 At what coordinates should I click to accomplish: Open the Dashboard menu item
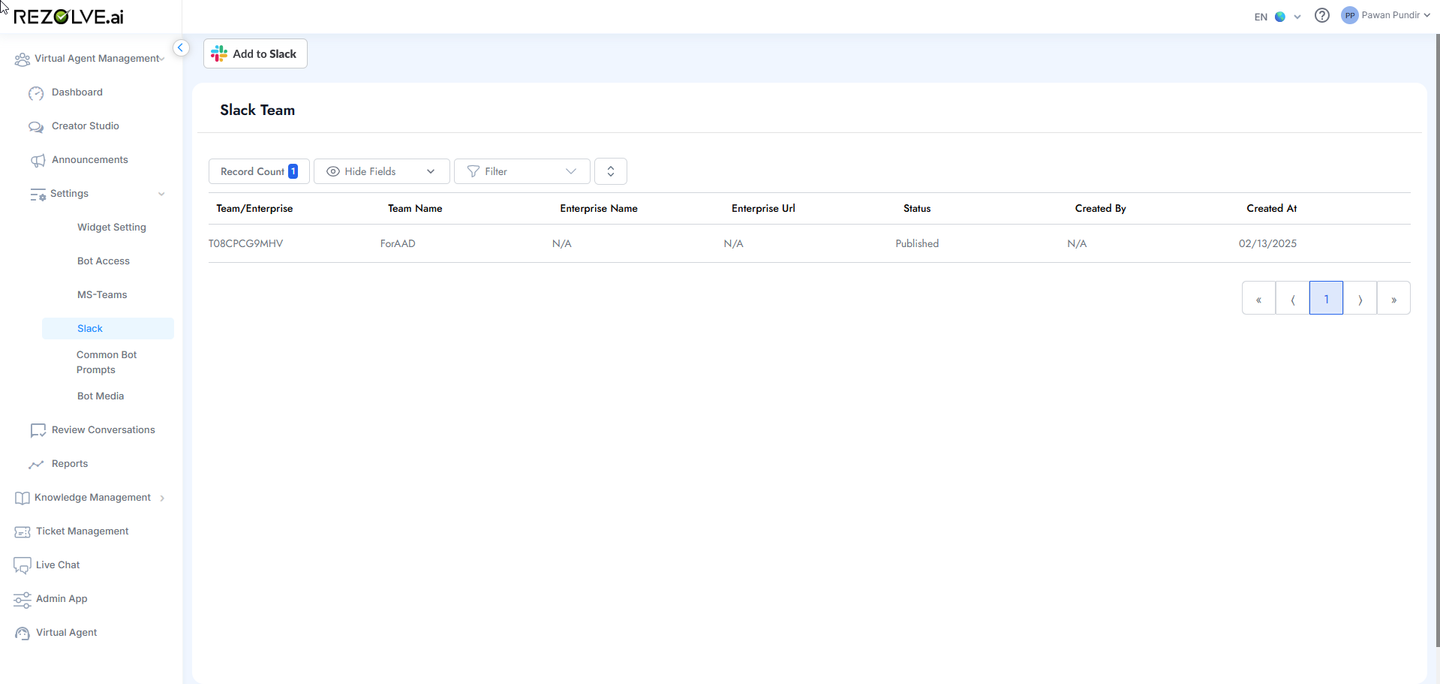[77, 92]
